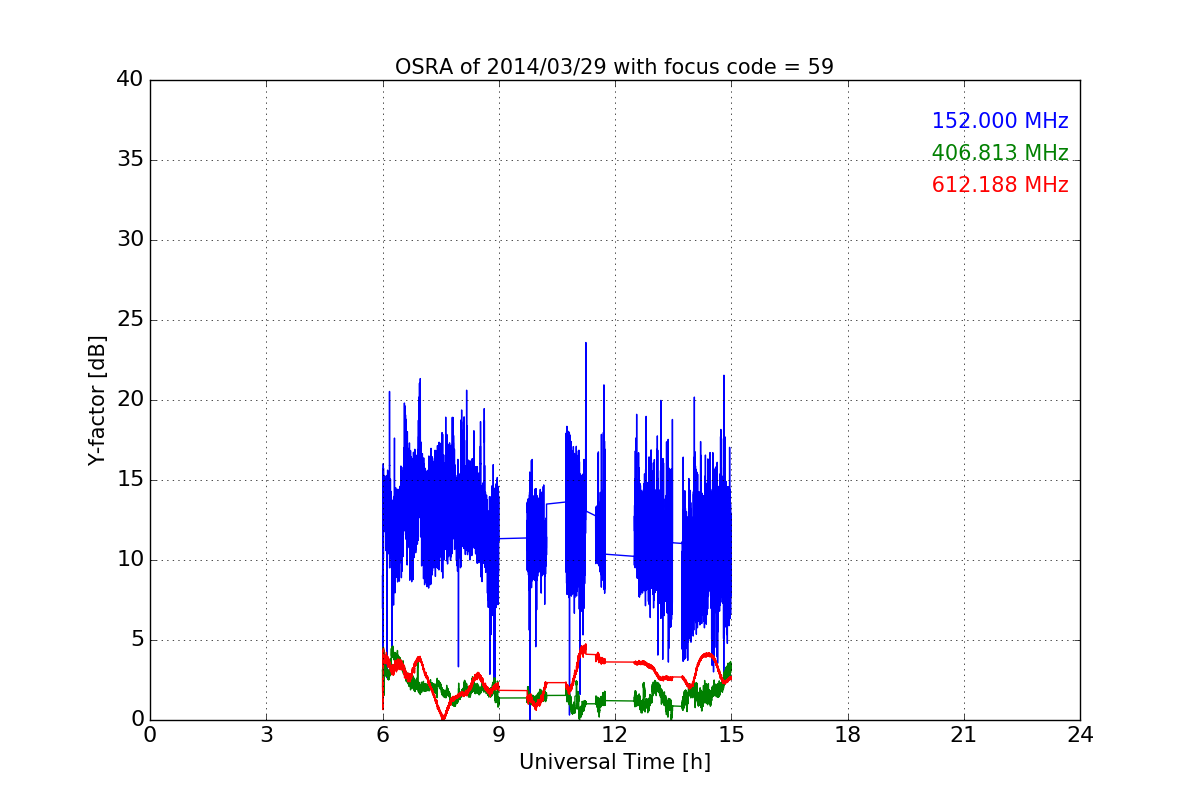Click the y-axis tick label 35
Viewport: 1200px width, 800px height.
(x=129, y=160)
